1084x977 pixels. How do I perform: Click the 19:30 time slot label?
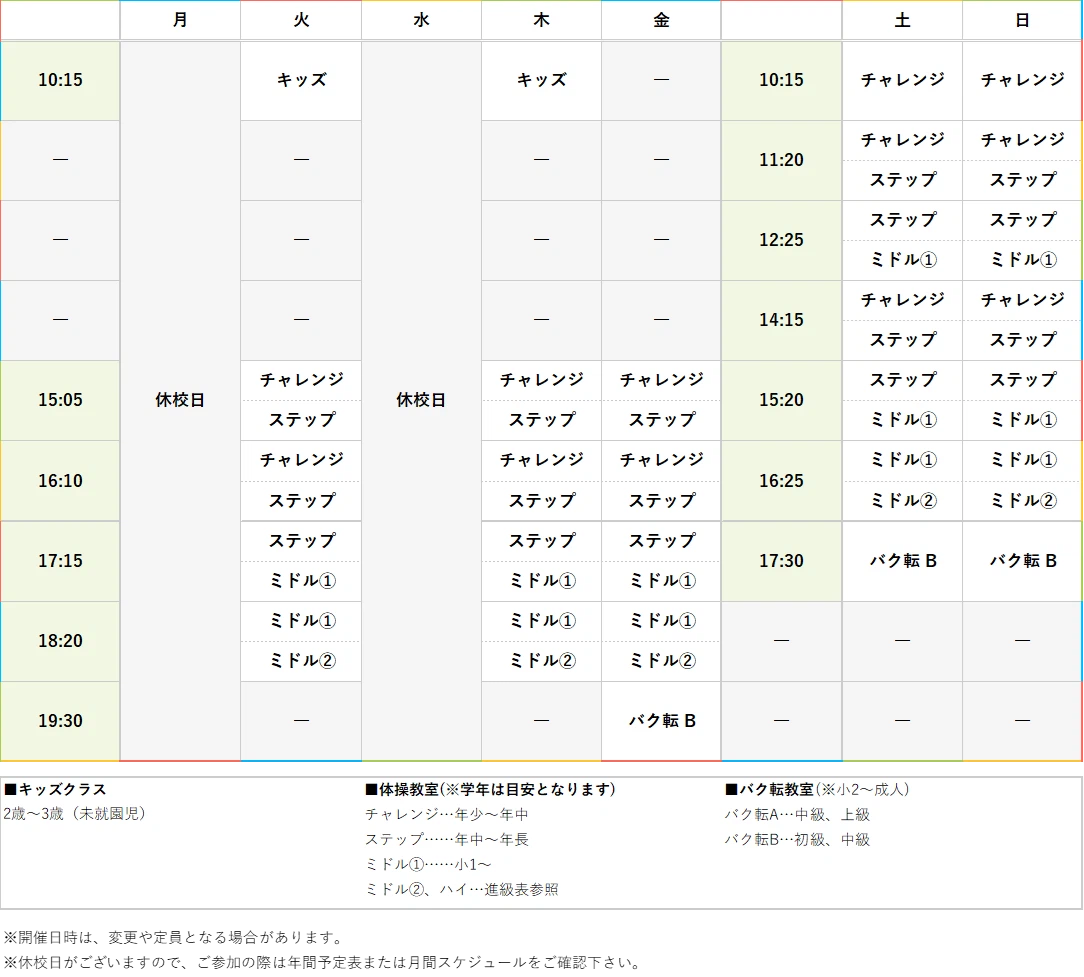(x=60, y=720)
